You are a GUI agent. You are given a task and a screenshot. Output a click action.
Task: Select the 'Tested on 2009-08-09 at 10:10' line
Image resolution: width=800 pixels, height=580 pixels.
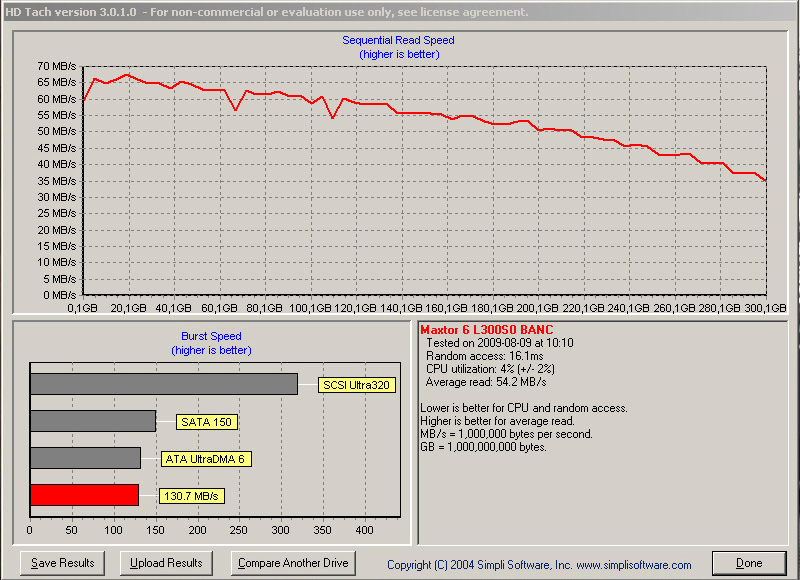(499, 343)
